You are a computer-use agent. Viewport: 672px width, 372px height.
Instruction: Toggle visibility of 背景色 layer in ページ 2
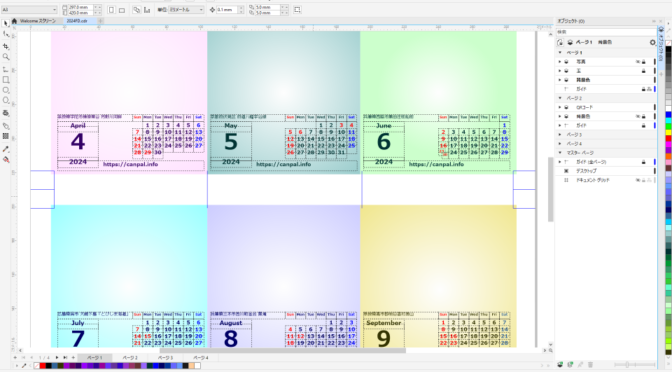pos(638,117)
